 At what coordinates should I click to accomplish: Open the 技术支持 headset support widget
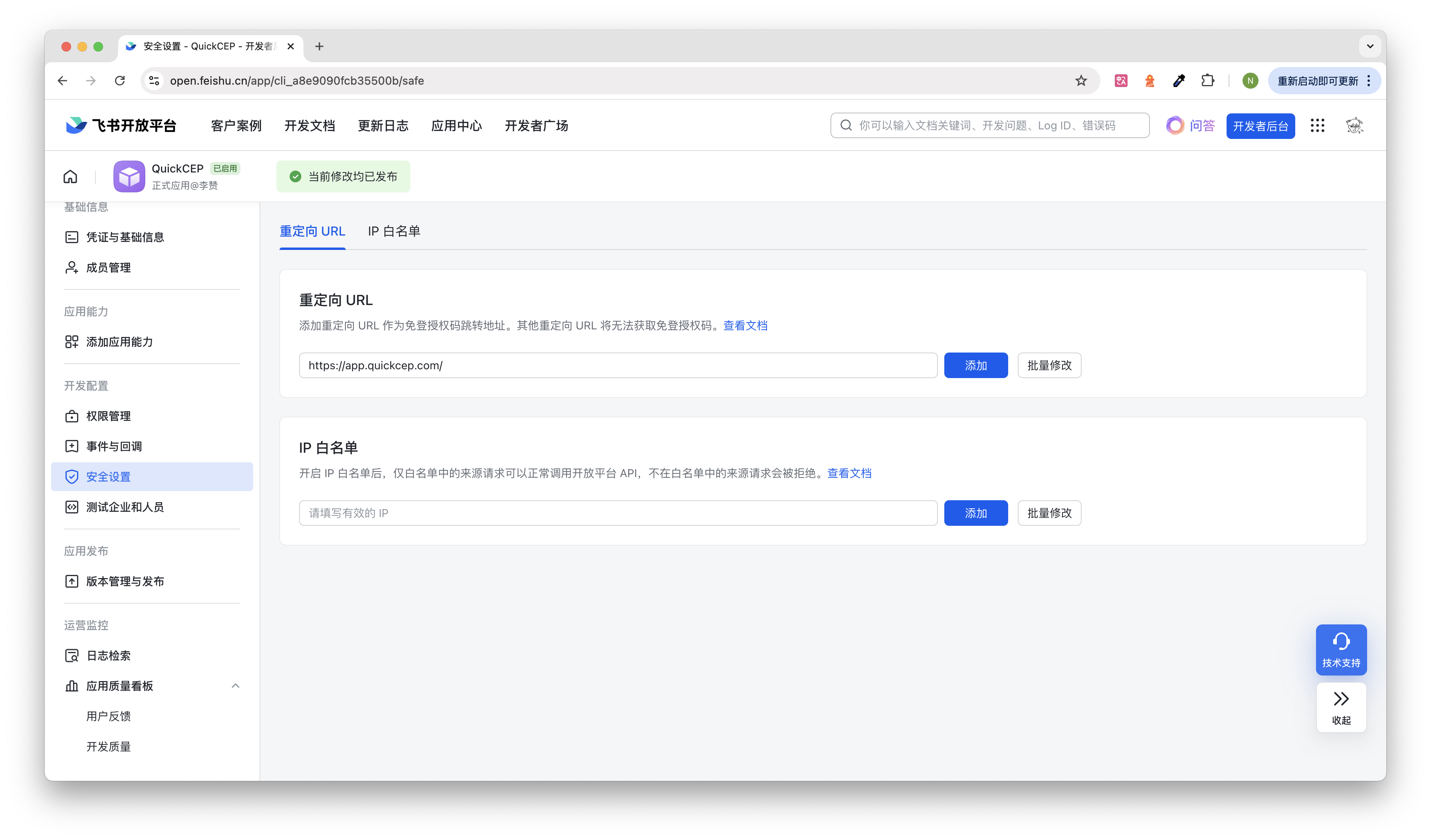1341,649
